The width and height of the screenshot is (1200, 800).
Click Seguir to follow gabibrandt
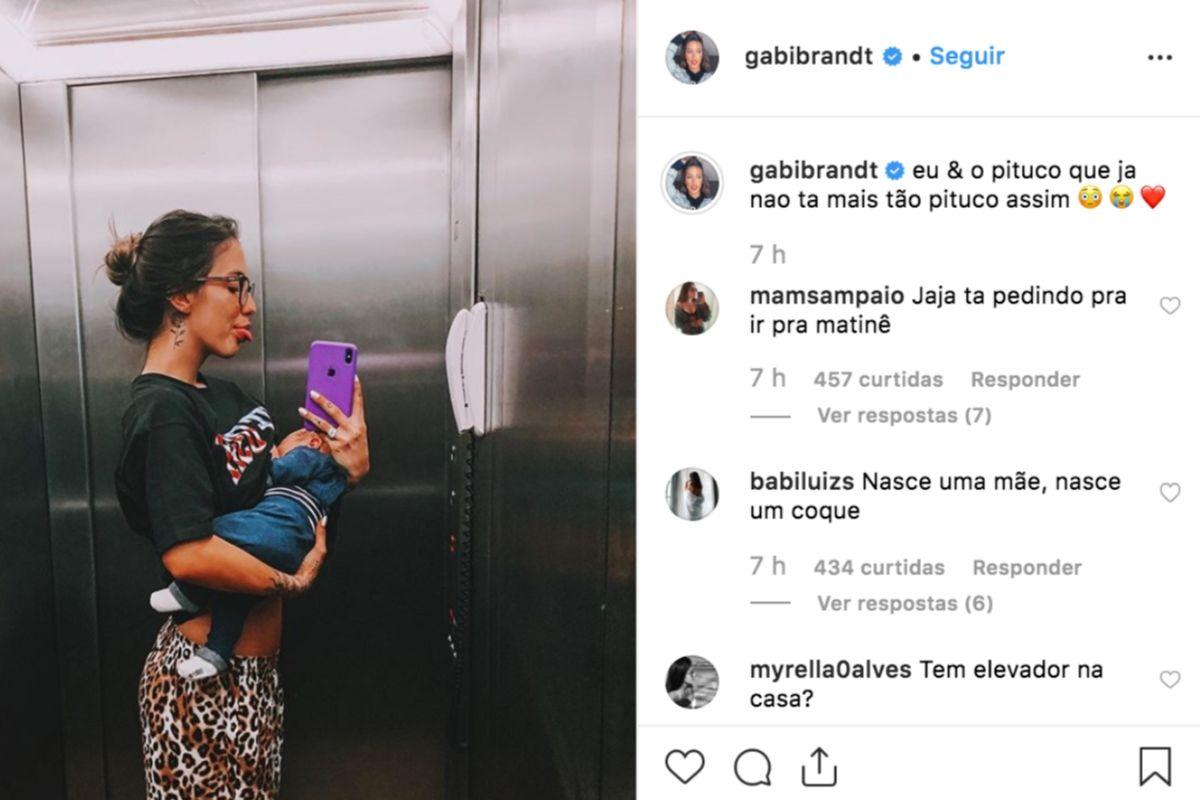967,56
